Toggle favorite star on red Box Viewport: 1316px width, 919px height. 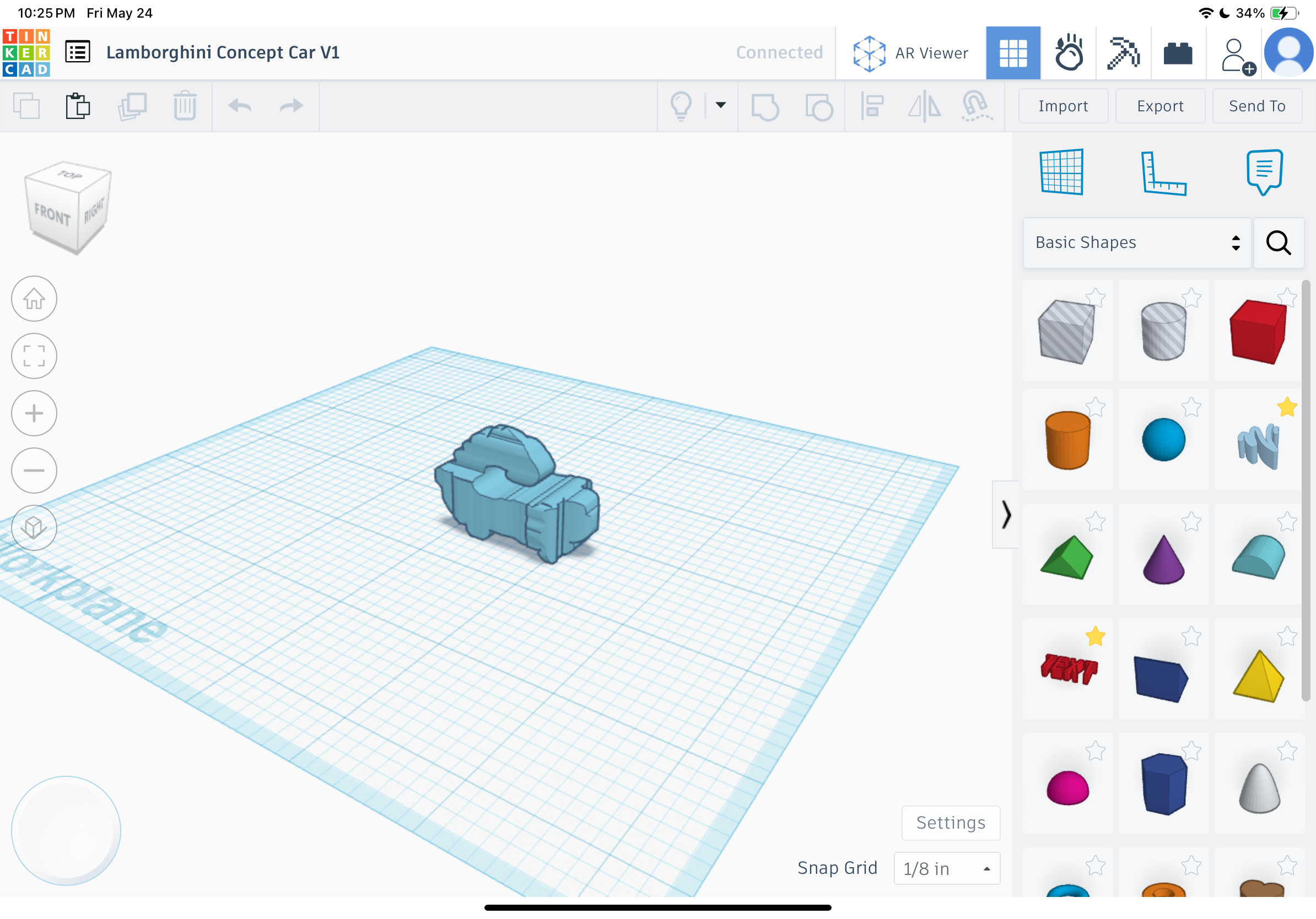1287,298
